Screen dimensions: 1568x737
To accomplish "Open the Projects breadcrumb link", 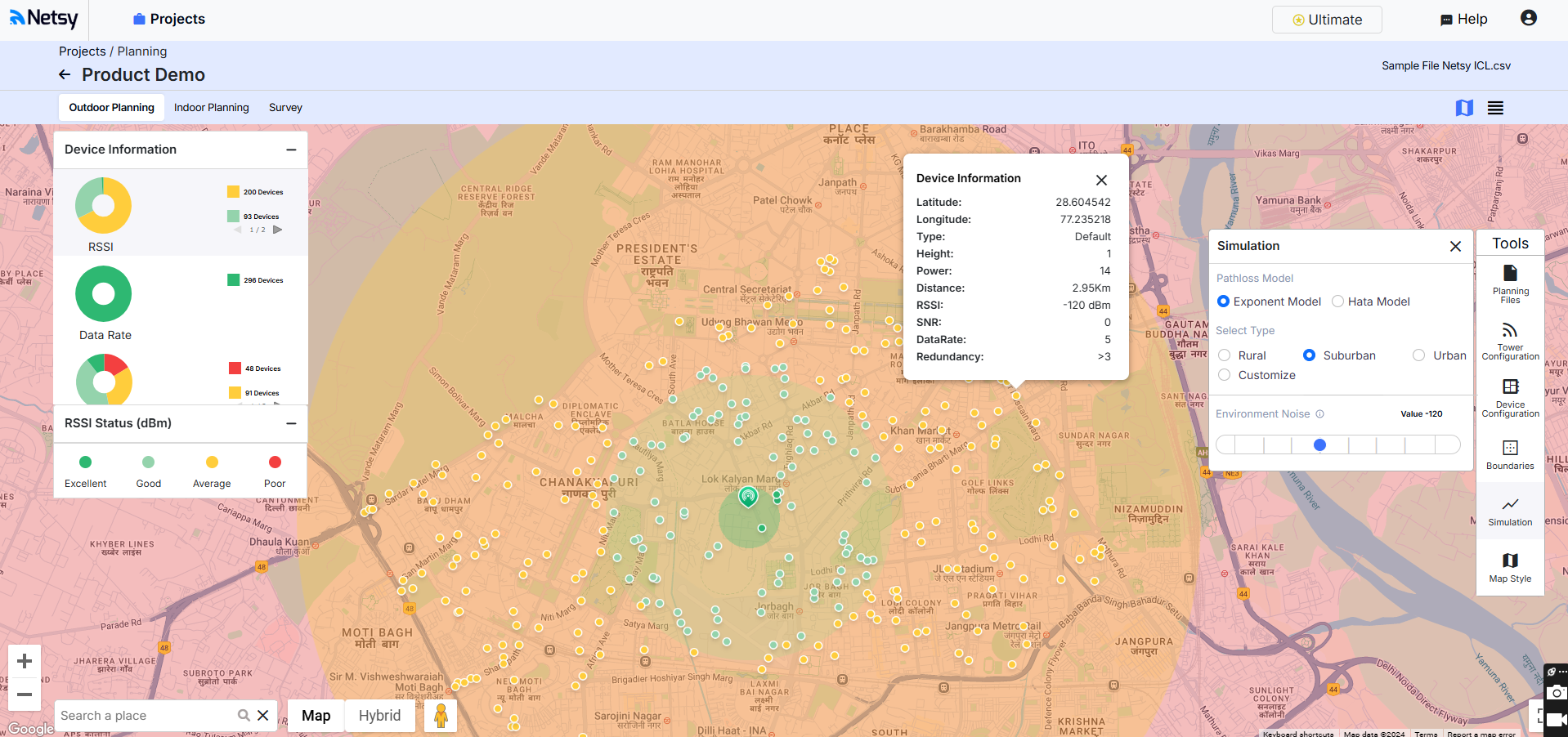I will click(82, 51).
